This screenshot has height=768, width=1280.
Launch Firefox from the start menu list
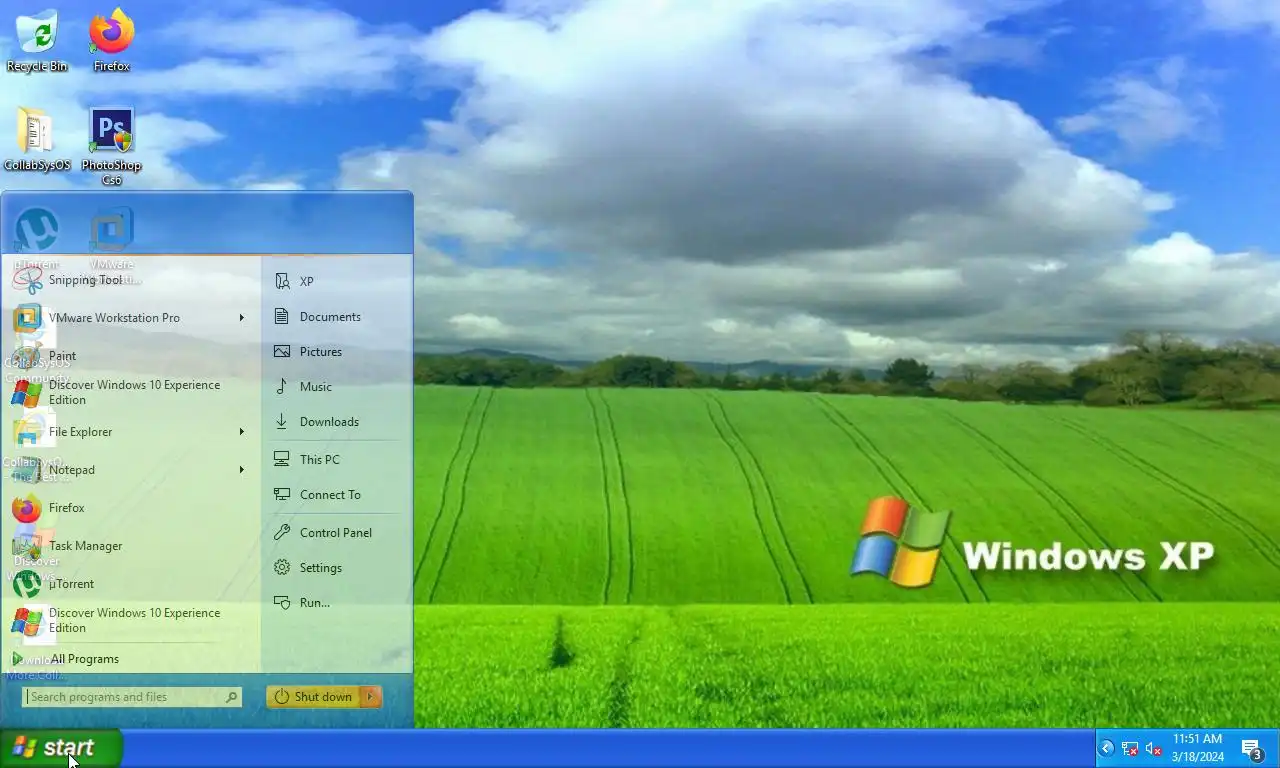[132, 508]
